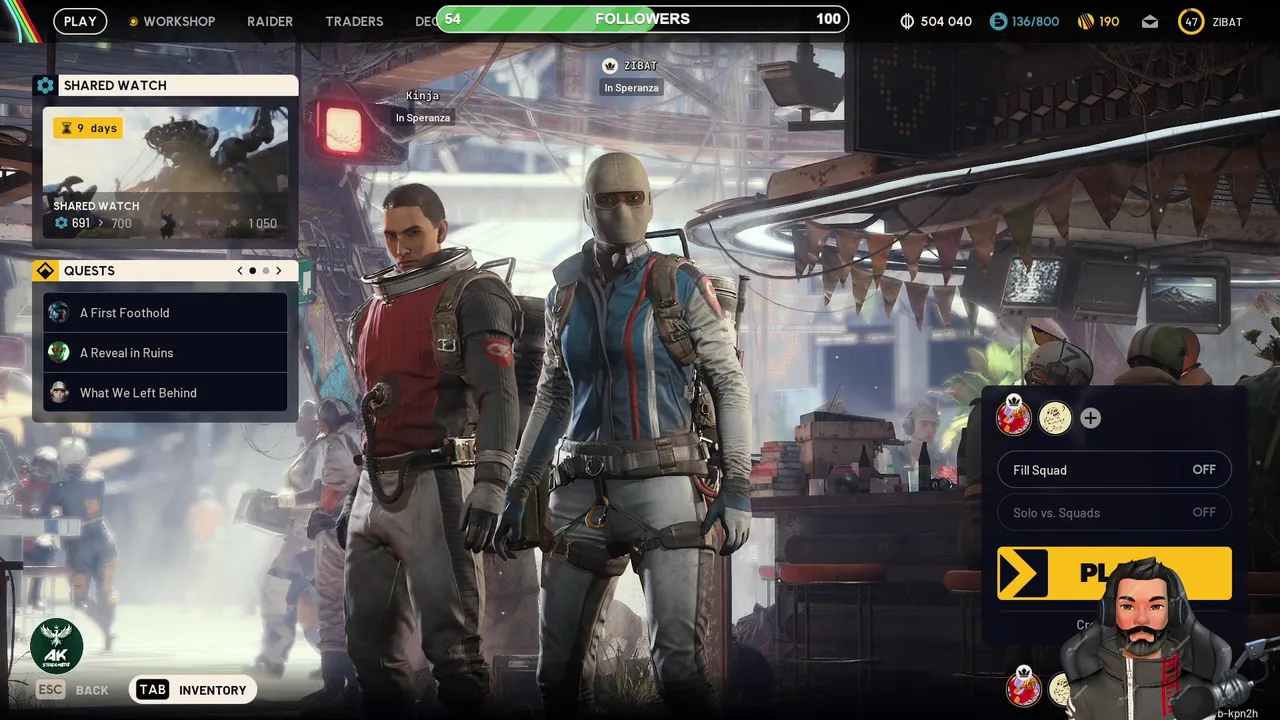Viewport: 1280px width, 720px height.
Task: Add a squad member with plus icon
Action: click(x=1090, y=419)
